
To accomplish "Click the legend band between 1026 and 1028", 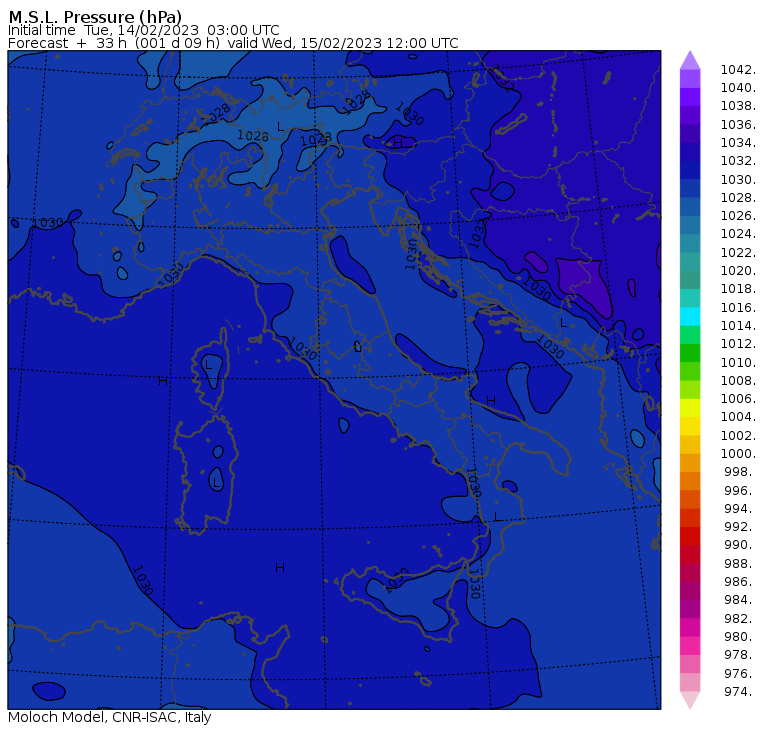I will coord(690,207).
